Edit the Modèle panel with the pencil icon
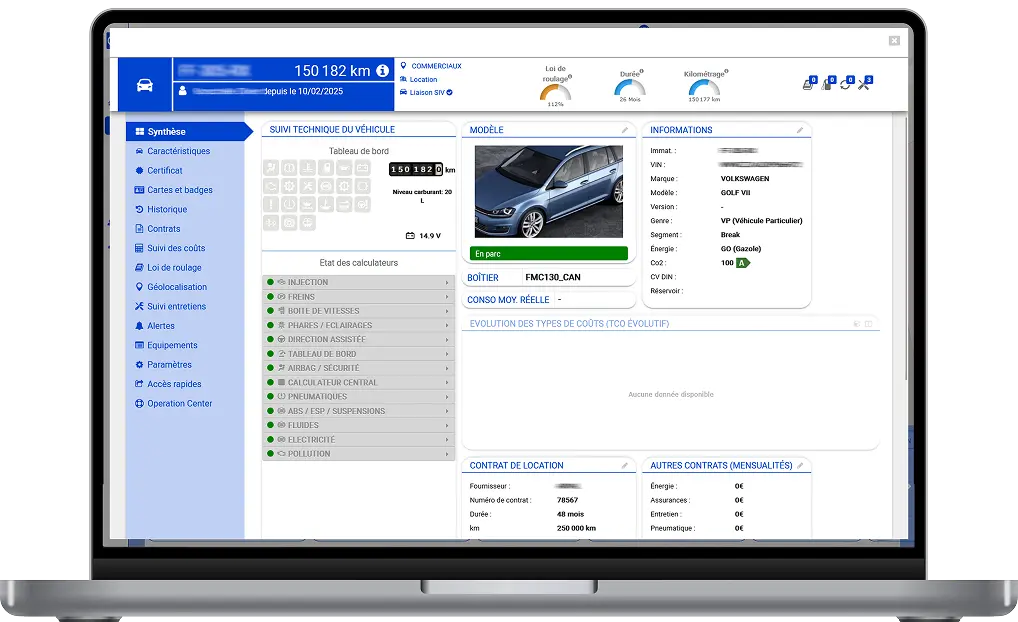 pyautogui.click(x=625, y=130)
